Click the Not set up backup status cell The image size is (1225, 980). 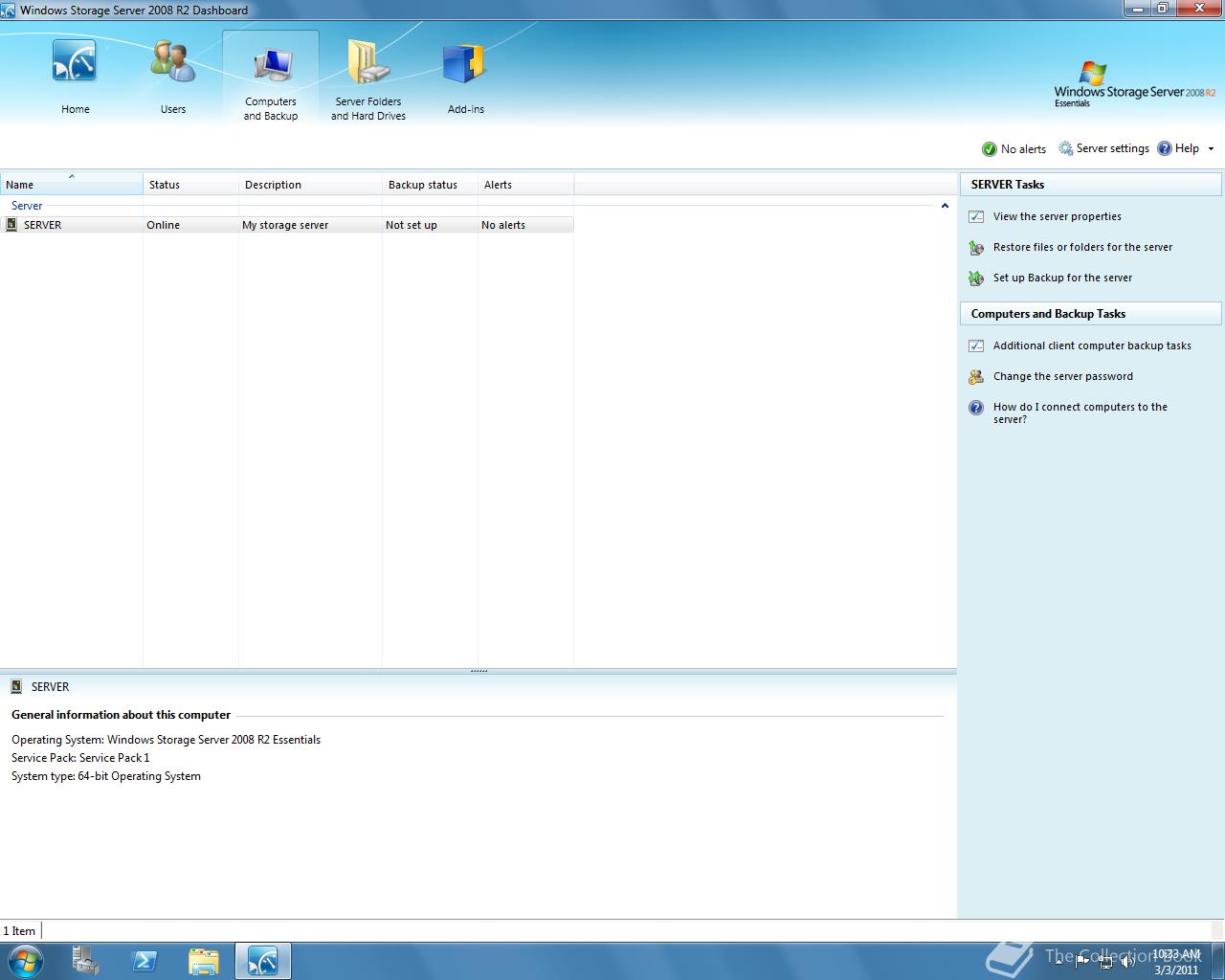(x=412, y=225)
